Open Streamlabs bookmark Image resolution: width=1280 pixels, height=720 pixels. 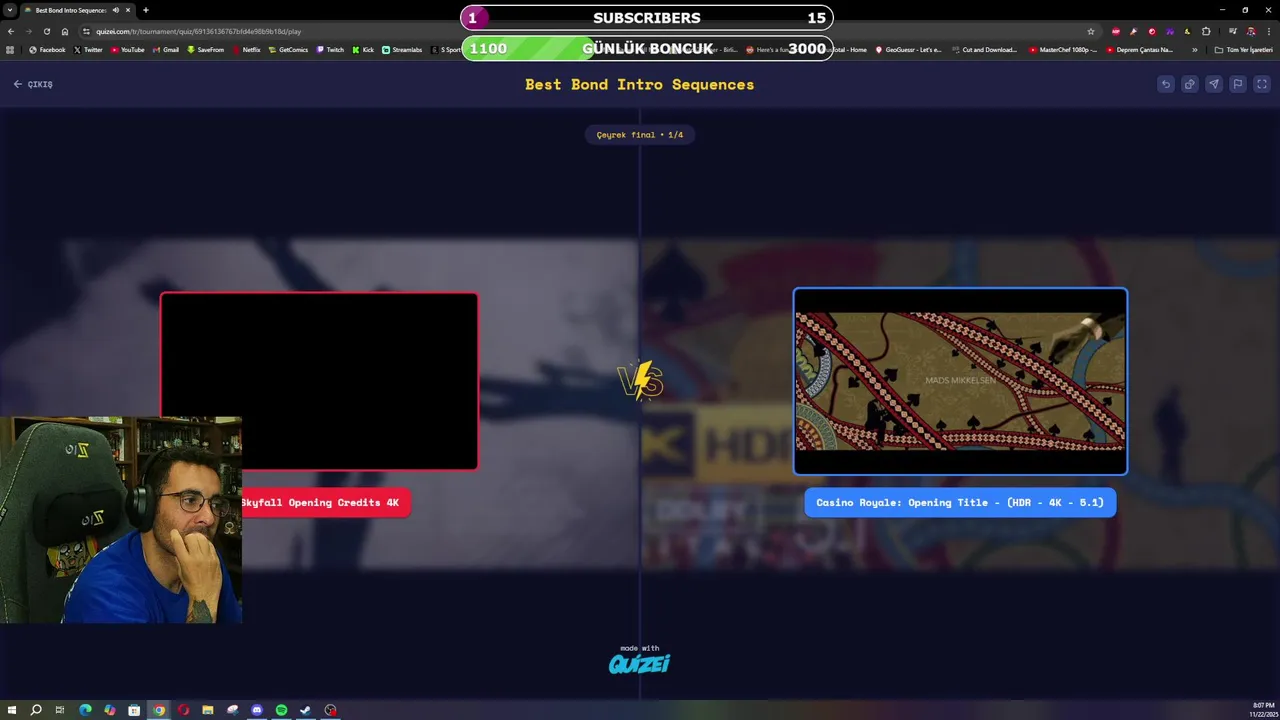pyautogui.click(x=402, y=49)
